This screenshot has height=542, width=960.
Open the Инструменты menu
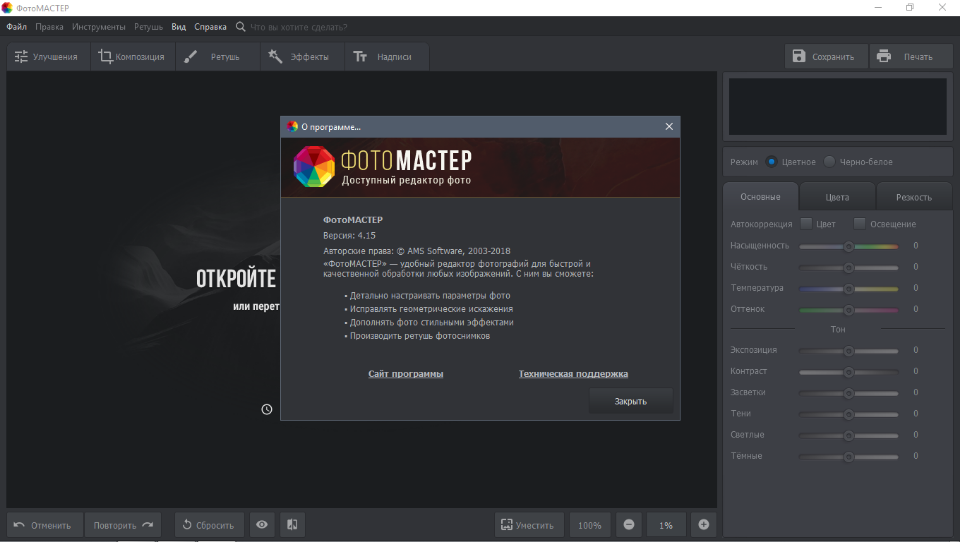coord(99,27)
